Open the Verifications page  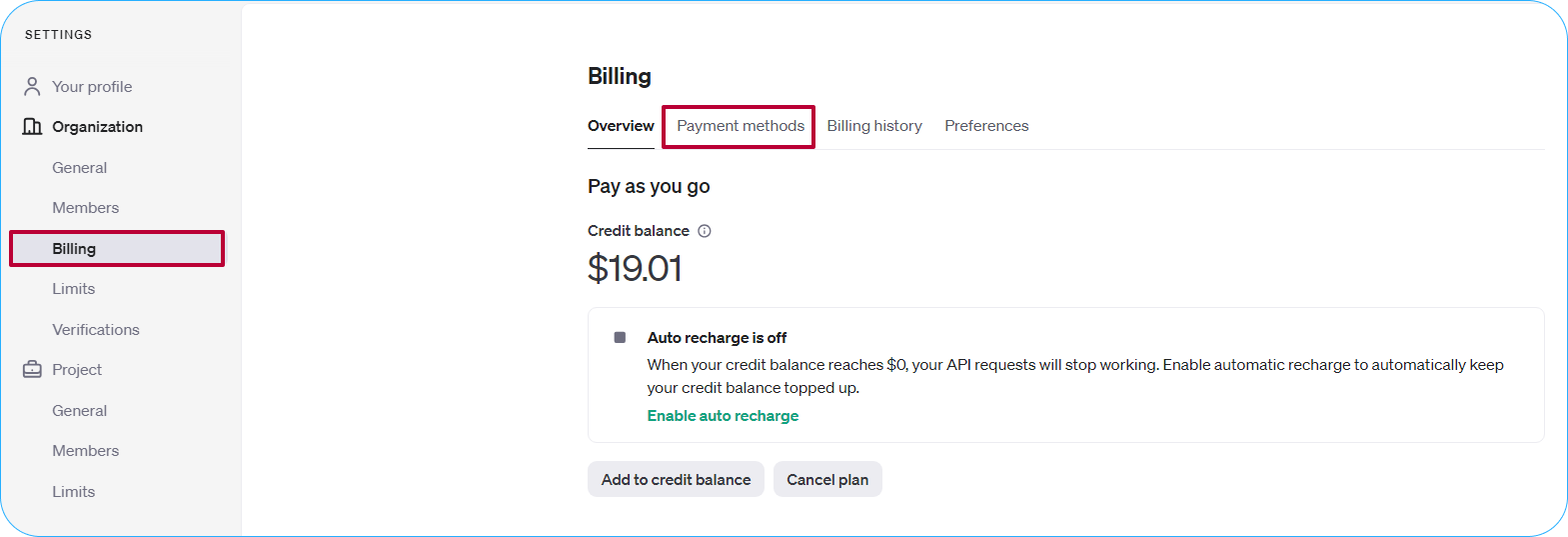tap(96, 330)
